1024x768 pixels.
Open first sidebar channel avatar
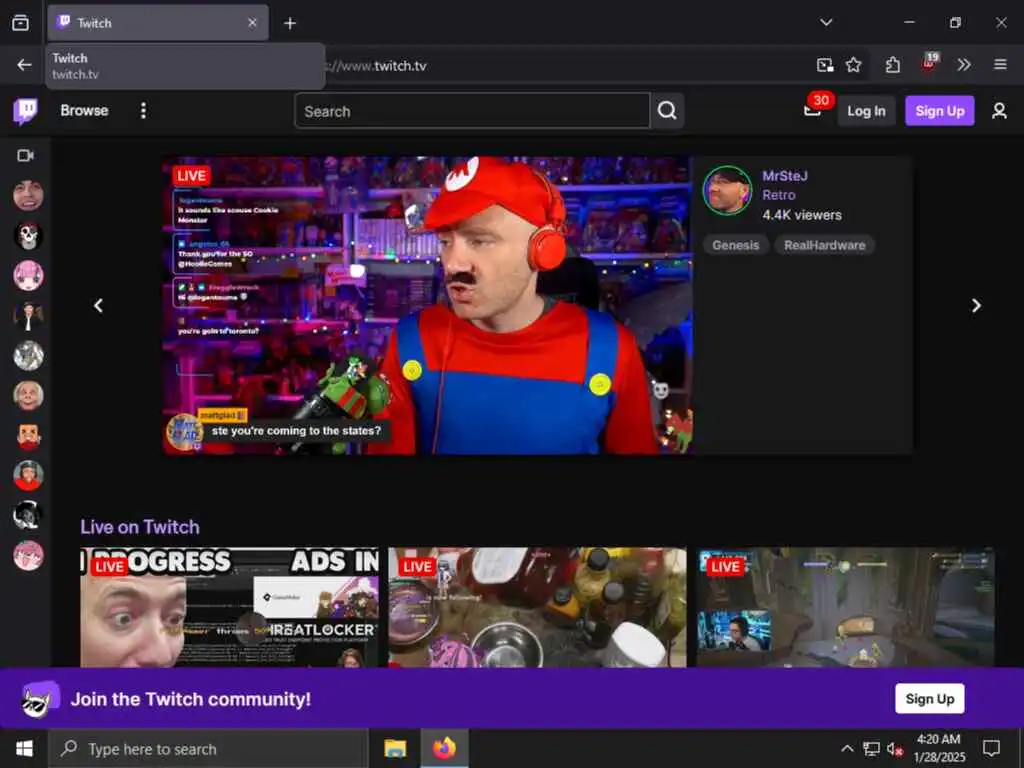[x=28, y=195]
